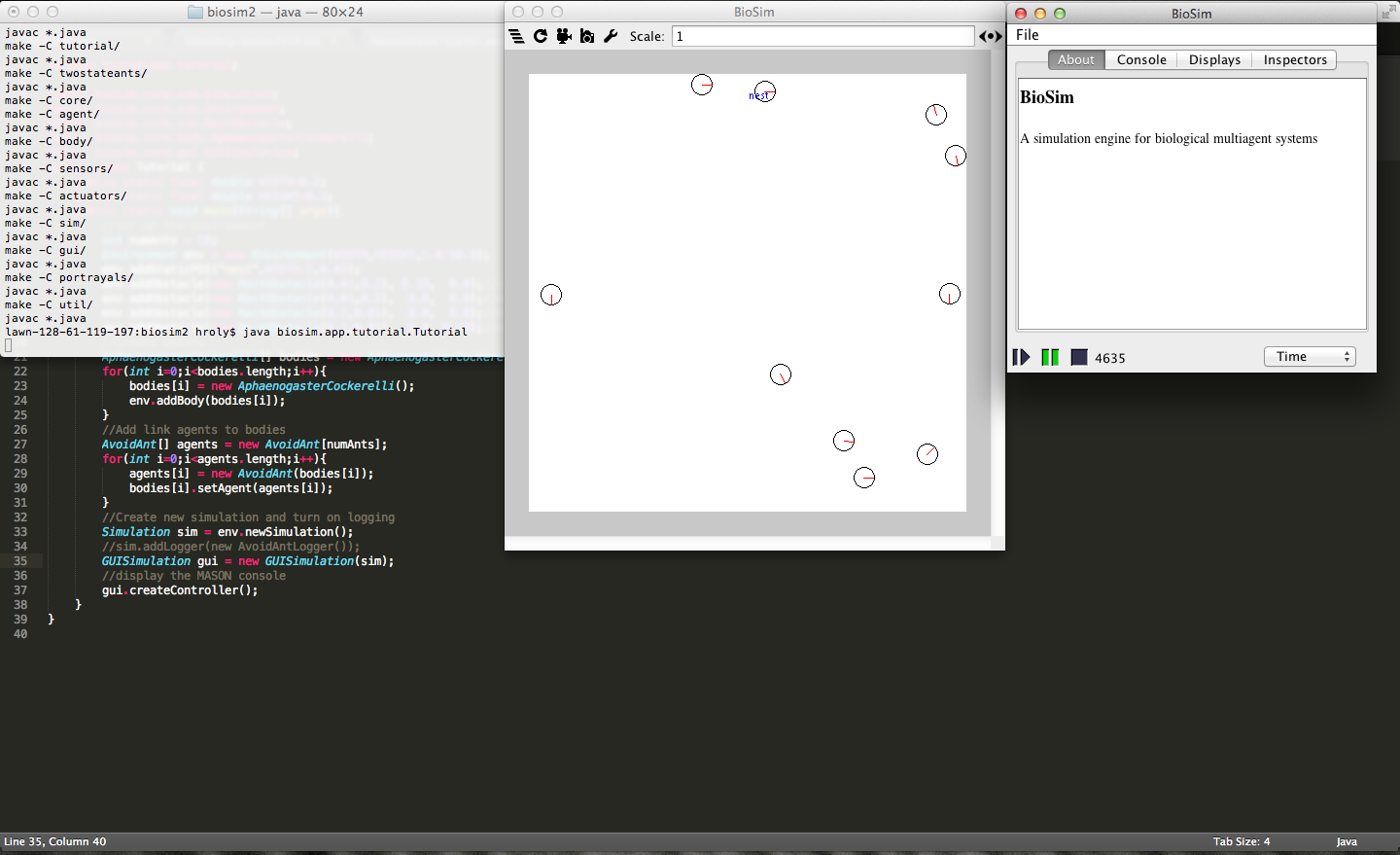This screenshot has height=855, width=1400.
Task: Click the Java syntax selector in status bar
Action: 1347,841
